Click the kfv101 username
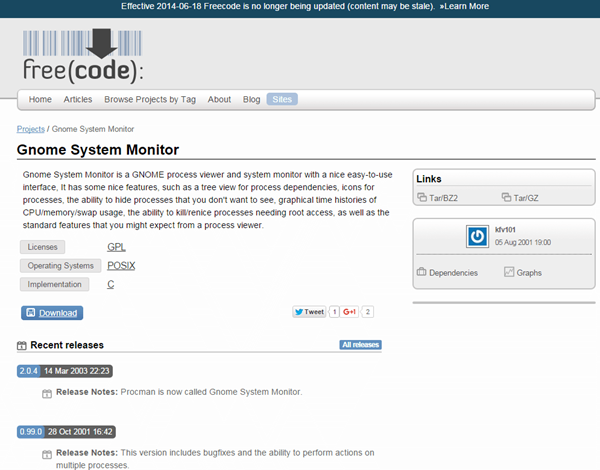 pyautogui.click(x=505, y=230)
